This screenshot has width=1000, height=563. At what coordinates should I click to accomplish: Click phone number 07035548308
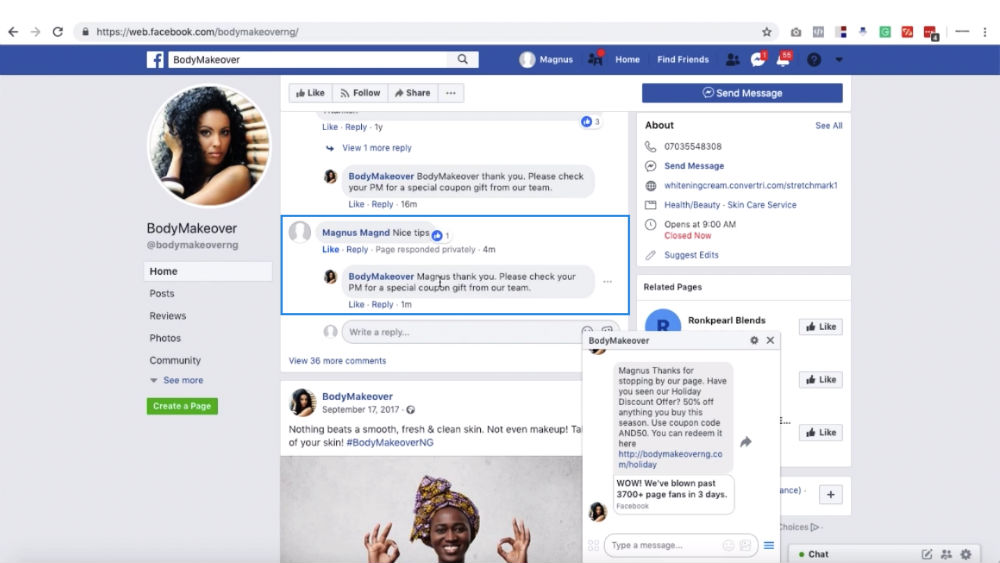tap(693, 146)
